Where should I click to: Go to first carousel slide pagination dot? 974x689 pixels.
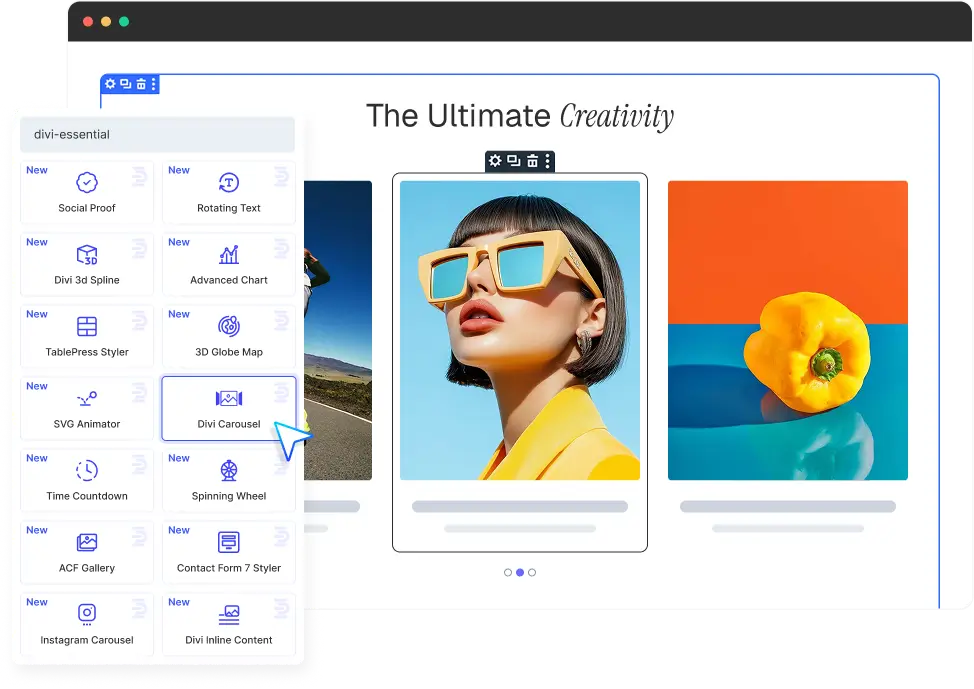click(x=508, y=573)
